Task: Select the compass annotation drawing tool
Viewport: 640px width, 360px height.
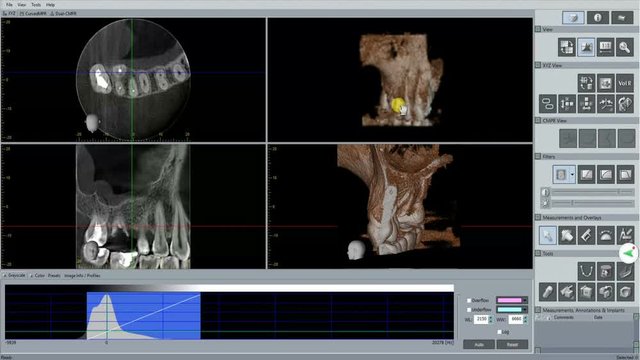Action: [624, 236]
